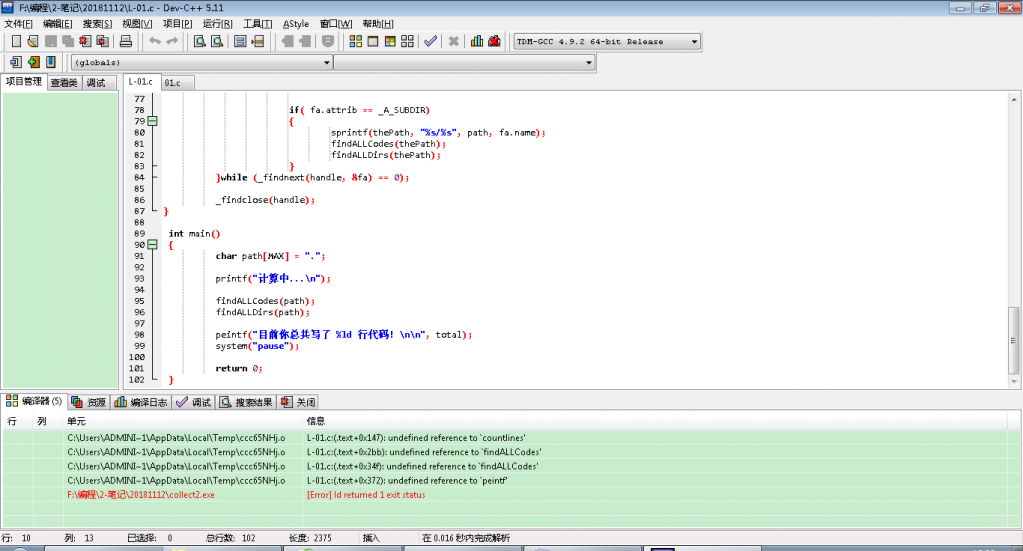This screenshot has height=551, width=1023.
Task: Click the 关闭 bottom panel tab
Action: coord(298,402)
